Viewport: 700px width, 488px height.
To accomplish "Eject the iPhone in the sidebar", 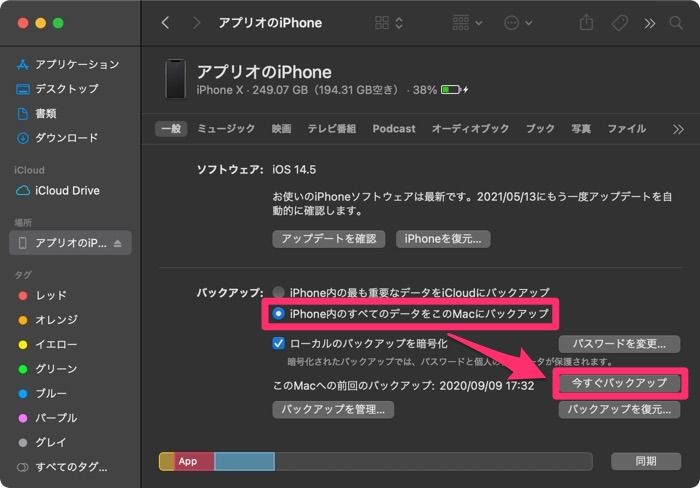I will click(117, 243).
